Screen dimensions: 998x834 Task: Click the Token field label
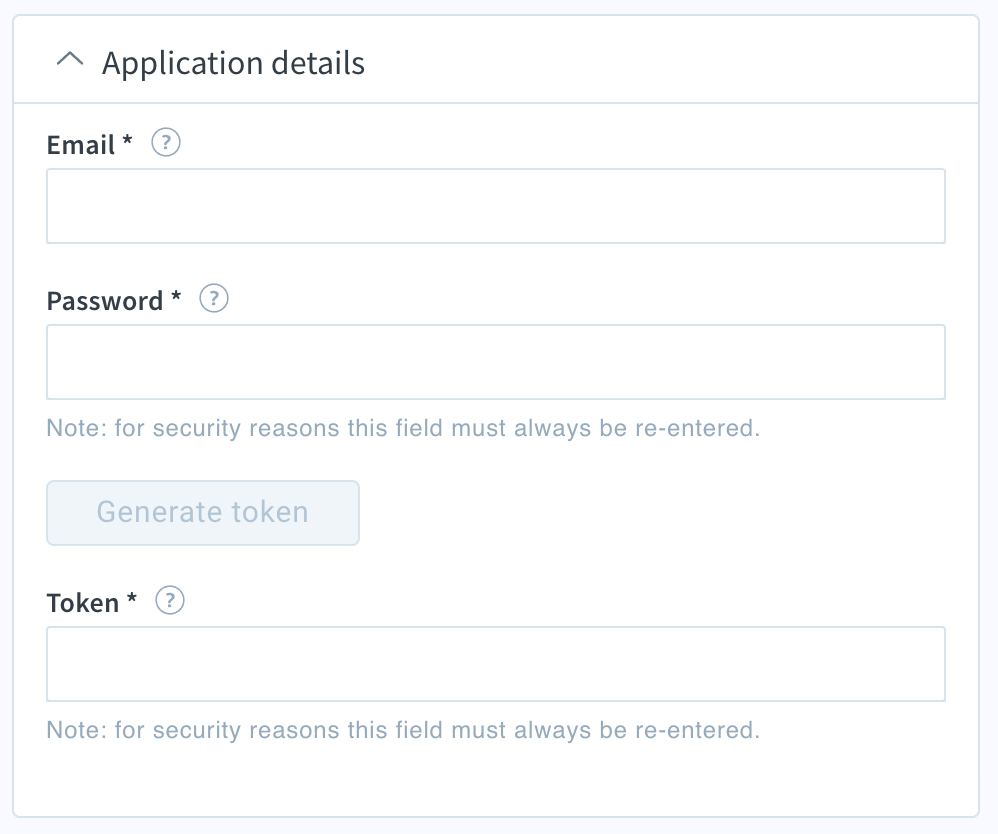click(83, 603)
